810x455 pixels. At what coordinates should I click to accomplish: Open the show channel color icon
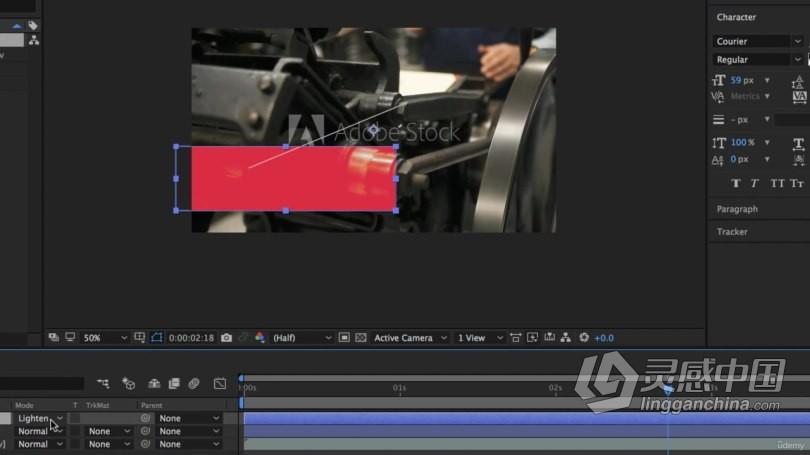[x=260, y=338]
